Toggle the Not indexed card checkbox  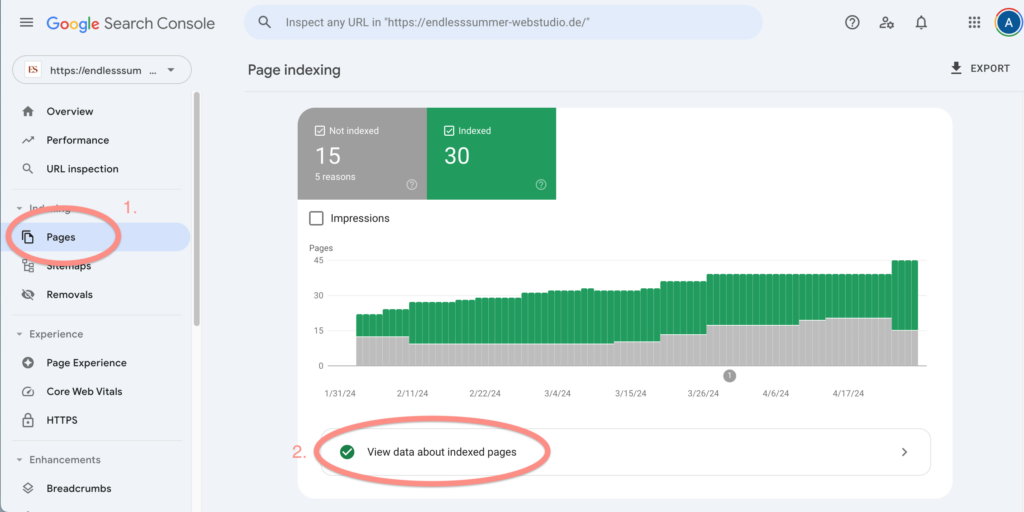point(320,131)
